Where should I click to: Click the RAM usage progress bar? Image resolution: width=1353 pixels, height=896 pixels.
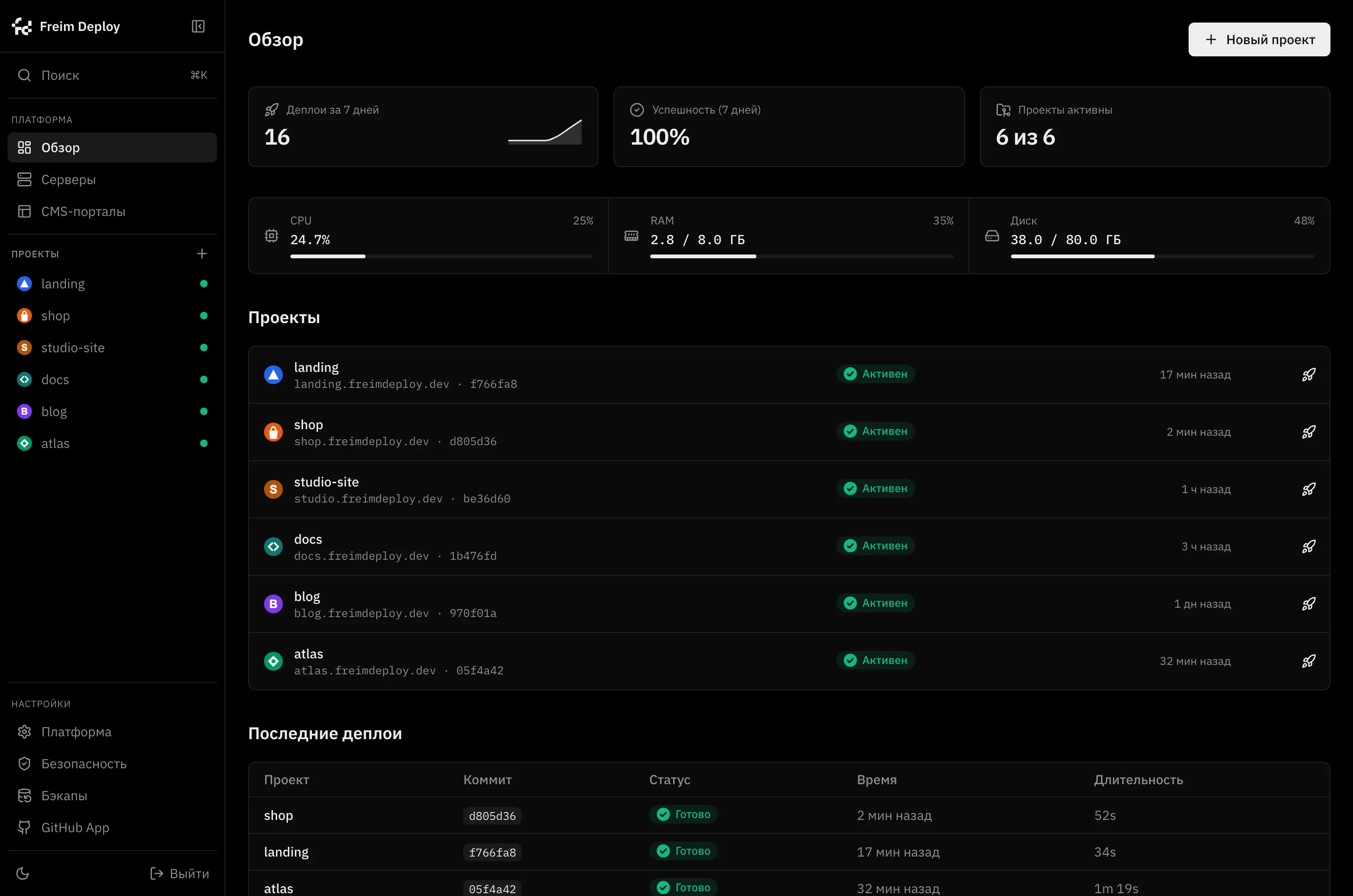(801, 256)
